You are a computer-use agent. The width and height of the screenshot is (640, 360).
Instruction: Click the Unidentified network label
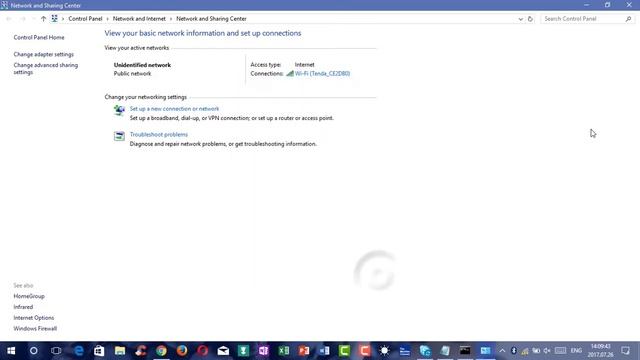(142, 65)
